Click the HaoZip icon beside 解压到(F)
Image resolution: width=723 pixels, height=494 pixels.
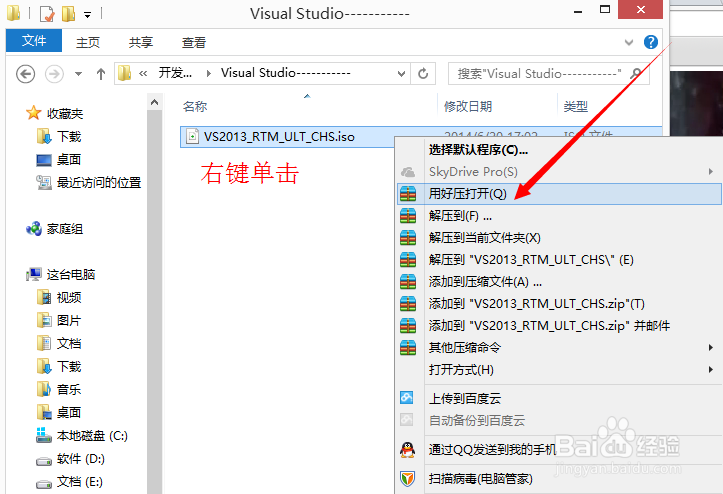pyautogui.click(x=408, y=215)
